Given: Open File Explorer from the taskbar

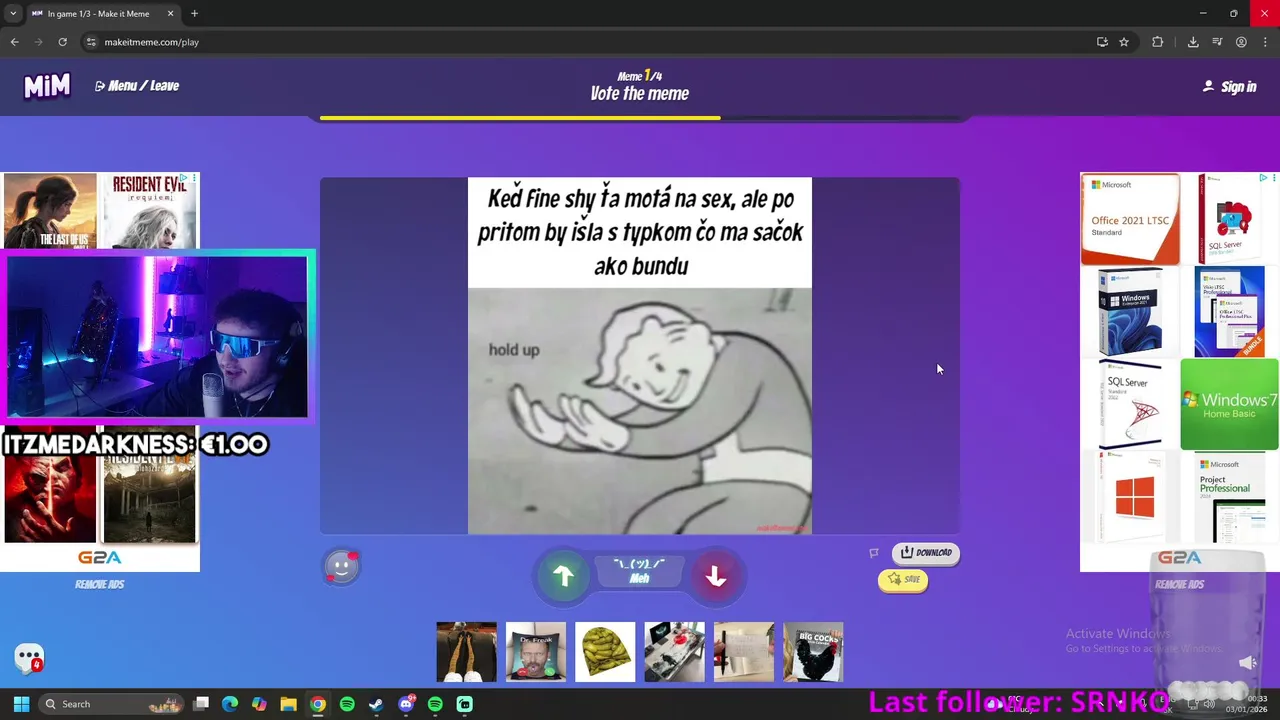Looking at the screenshot, I should pyautogui.click(x=288, y=704).
